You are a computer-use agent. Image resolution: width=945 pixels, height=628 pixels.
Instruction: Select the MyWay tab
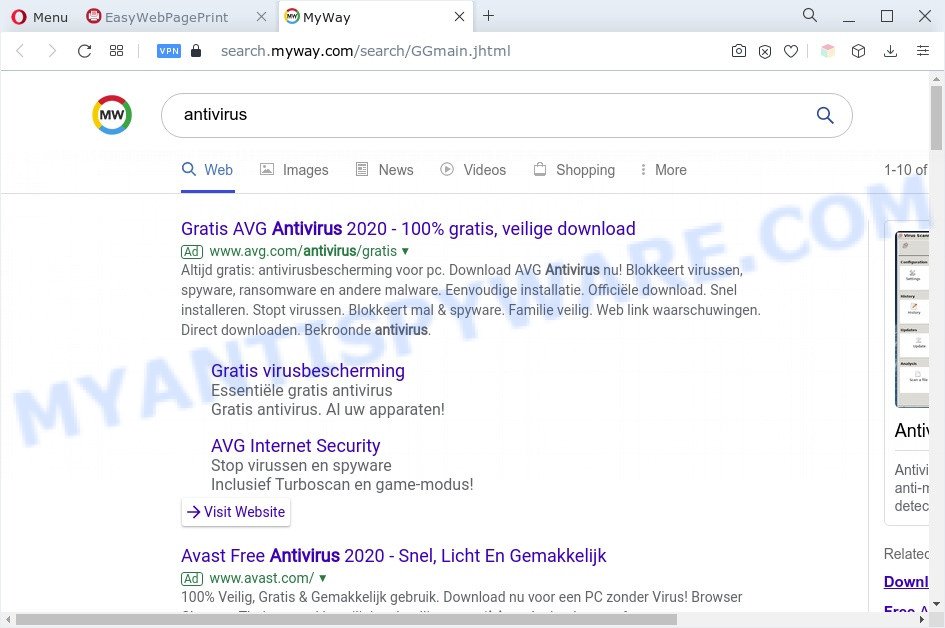pyautogui.click(x=326, y=17)
